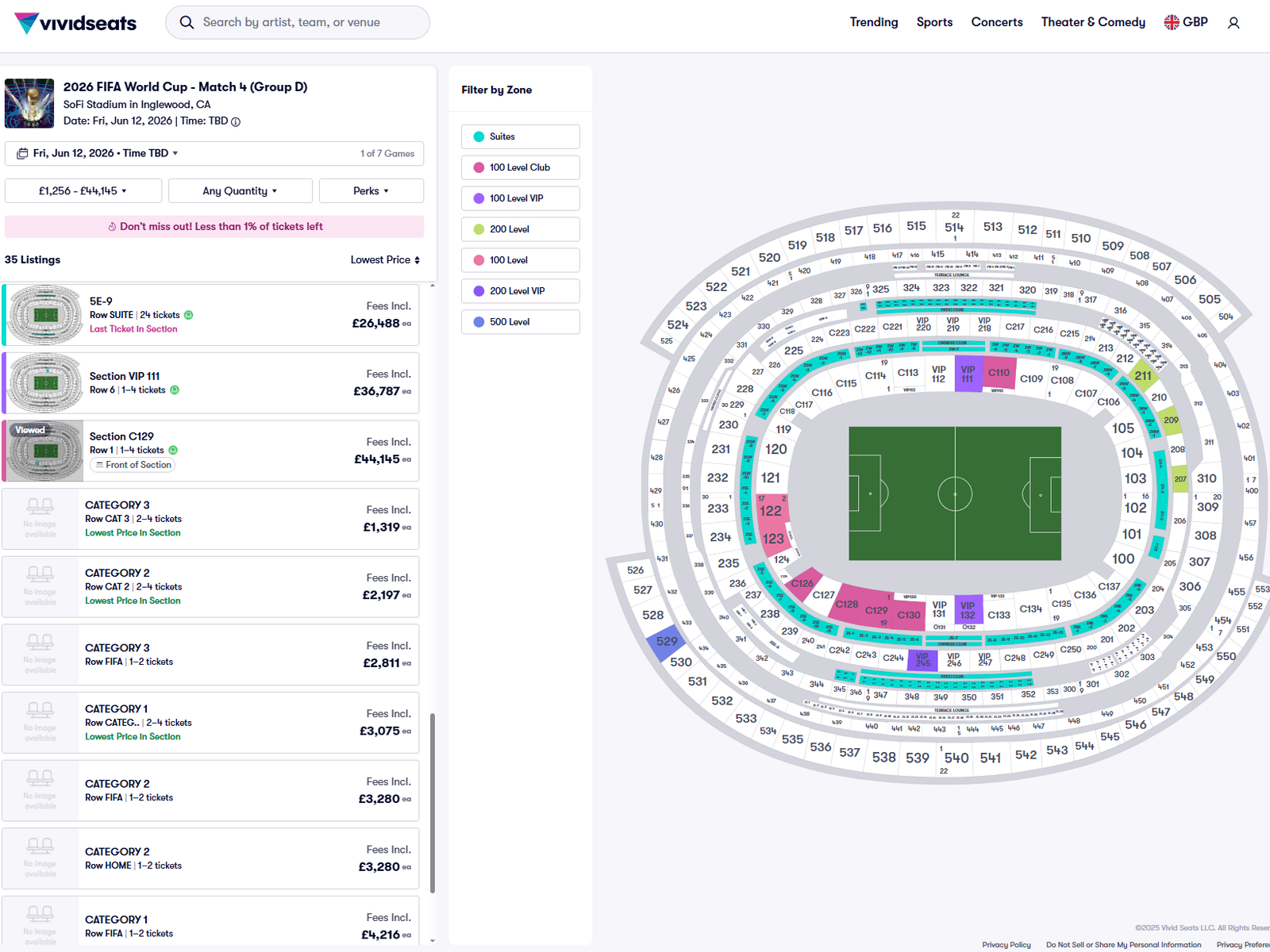Click the UK flag currency icon
The height and width of the screenshot is (952, 1270).
coord(1171,22)
